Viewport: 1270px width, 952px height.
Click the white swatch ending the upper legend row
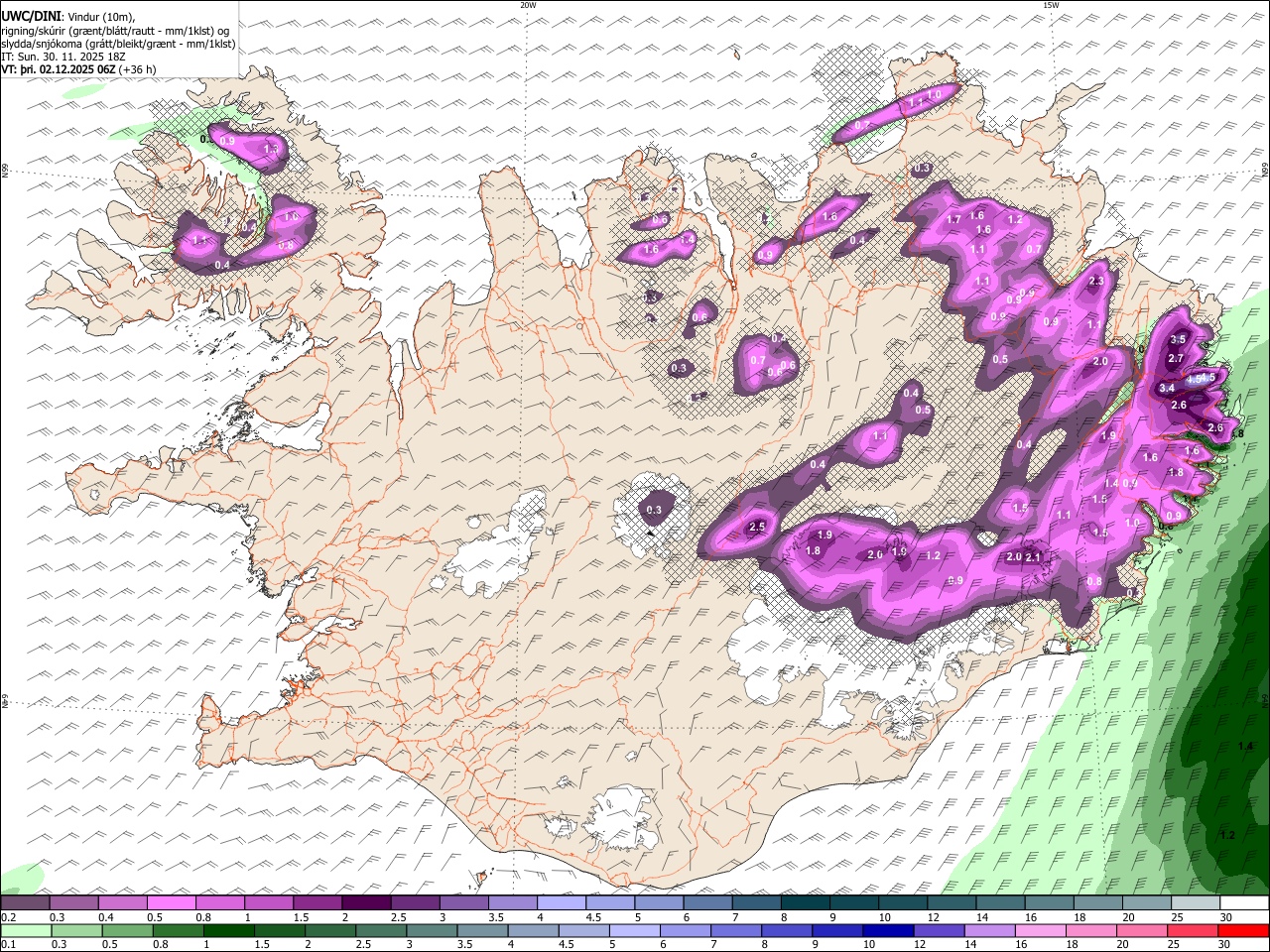click(x=1244, y=903)
